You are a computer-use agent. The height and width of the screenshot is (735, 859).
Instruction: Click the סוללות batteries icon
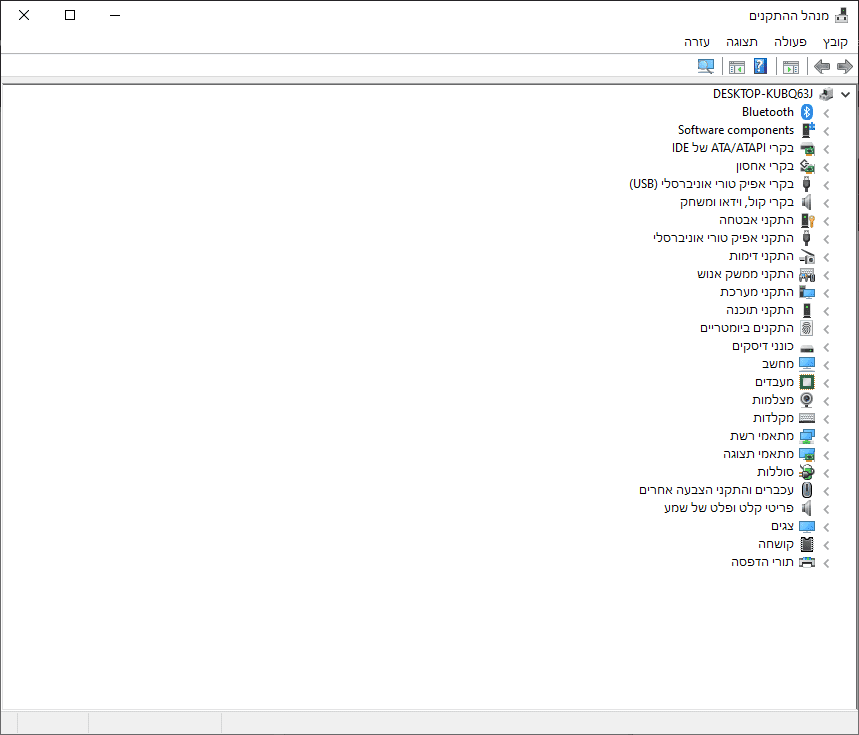[x=807, y=472]
